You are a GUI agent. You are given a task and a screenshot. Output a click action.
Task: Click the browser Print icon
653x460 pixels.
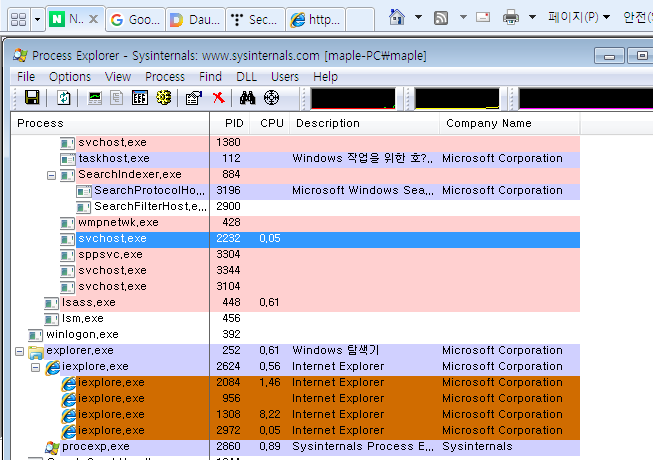(x=511, y=17)
